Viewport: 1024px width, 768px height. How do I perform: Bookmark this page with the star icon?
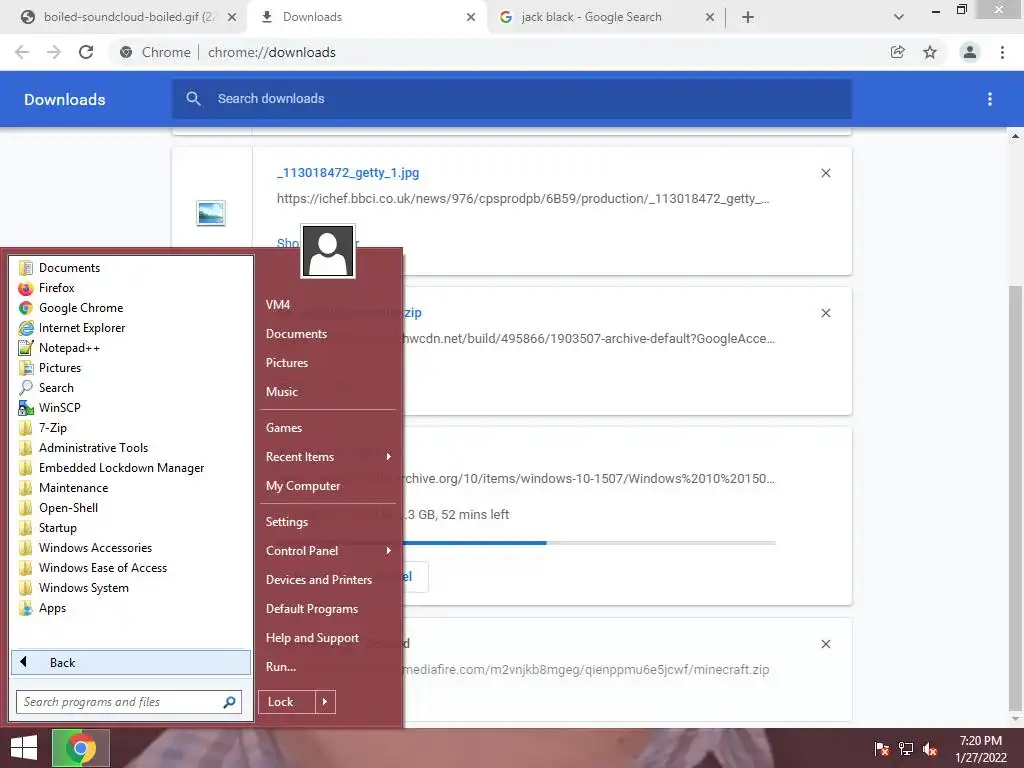pos(930,52)
